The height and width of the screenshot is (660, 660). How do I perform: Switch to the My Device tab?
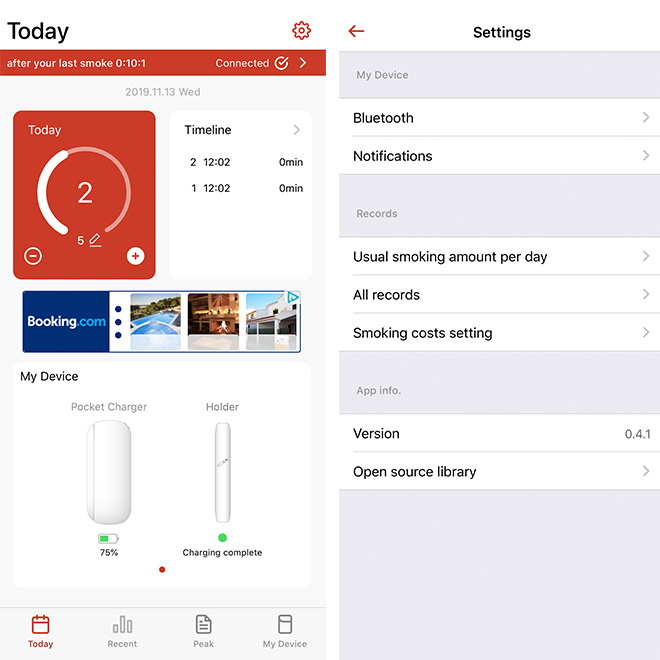click(x=285, y=631)
